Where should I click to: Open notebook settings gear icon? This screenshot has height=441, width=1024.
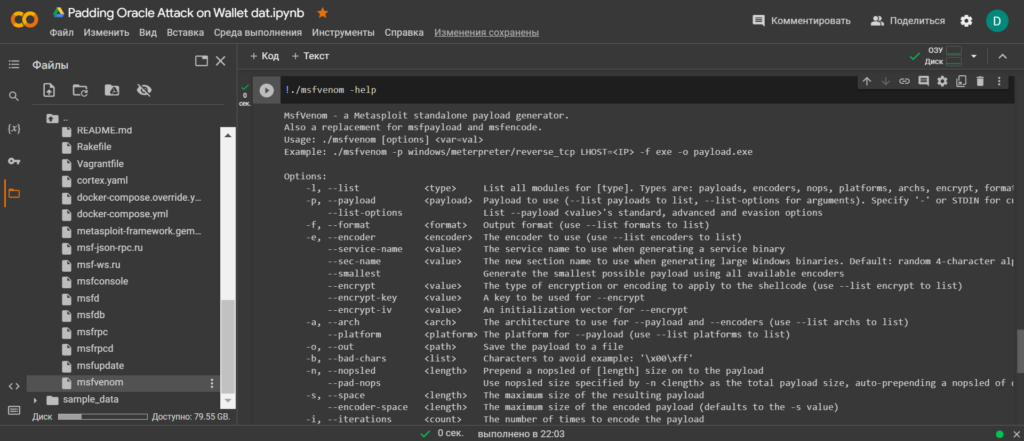pyautogui.click(x=966, y=21)
